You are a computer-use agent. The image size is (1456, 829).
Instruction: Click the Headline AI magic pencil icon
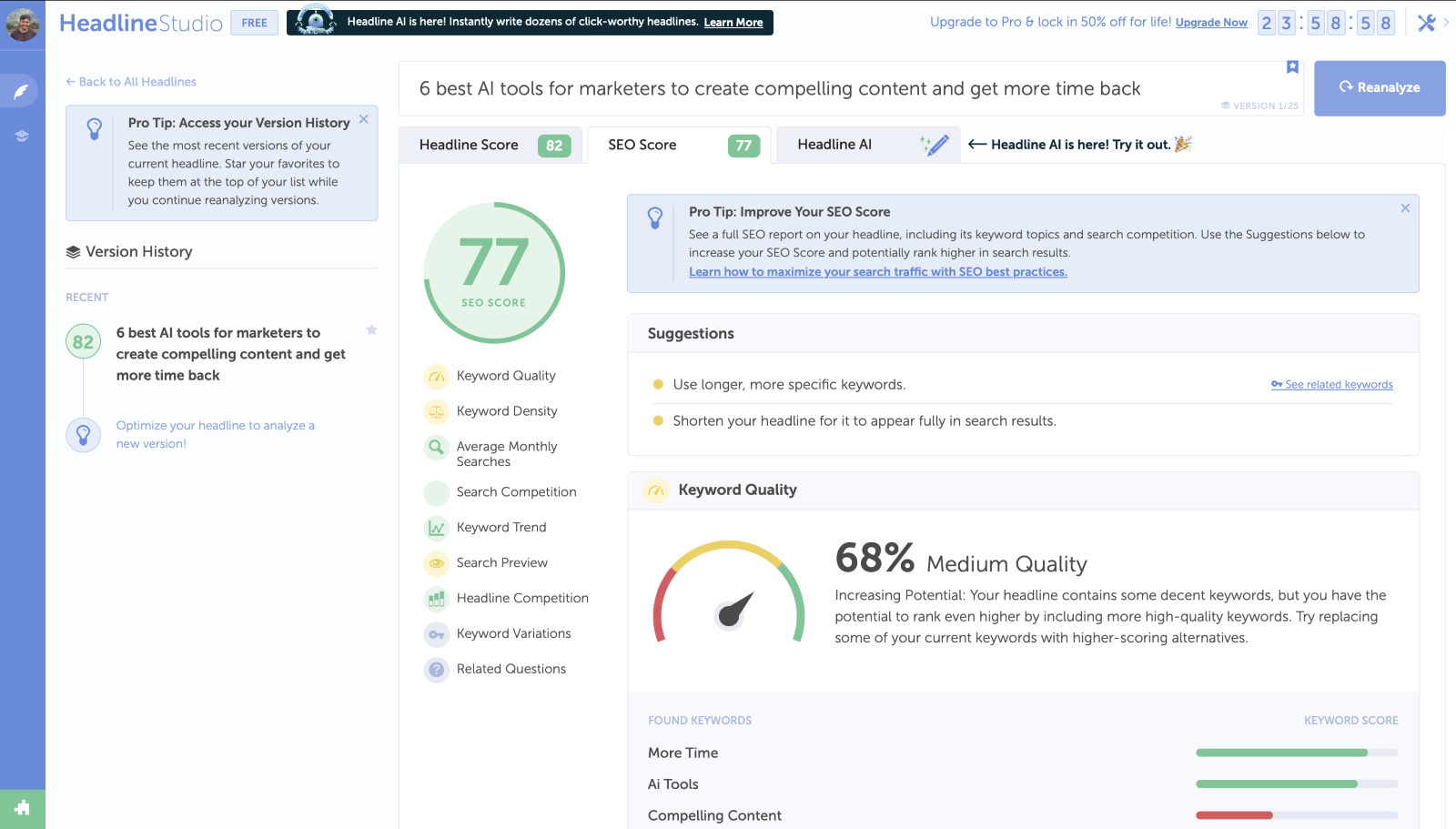point(935,145)
